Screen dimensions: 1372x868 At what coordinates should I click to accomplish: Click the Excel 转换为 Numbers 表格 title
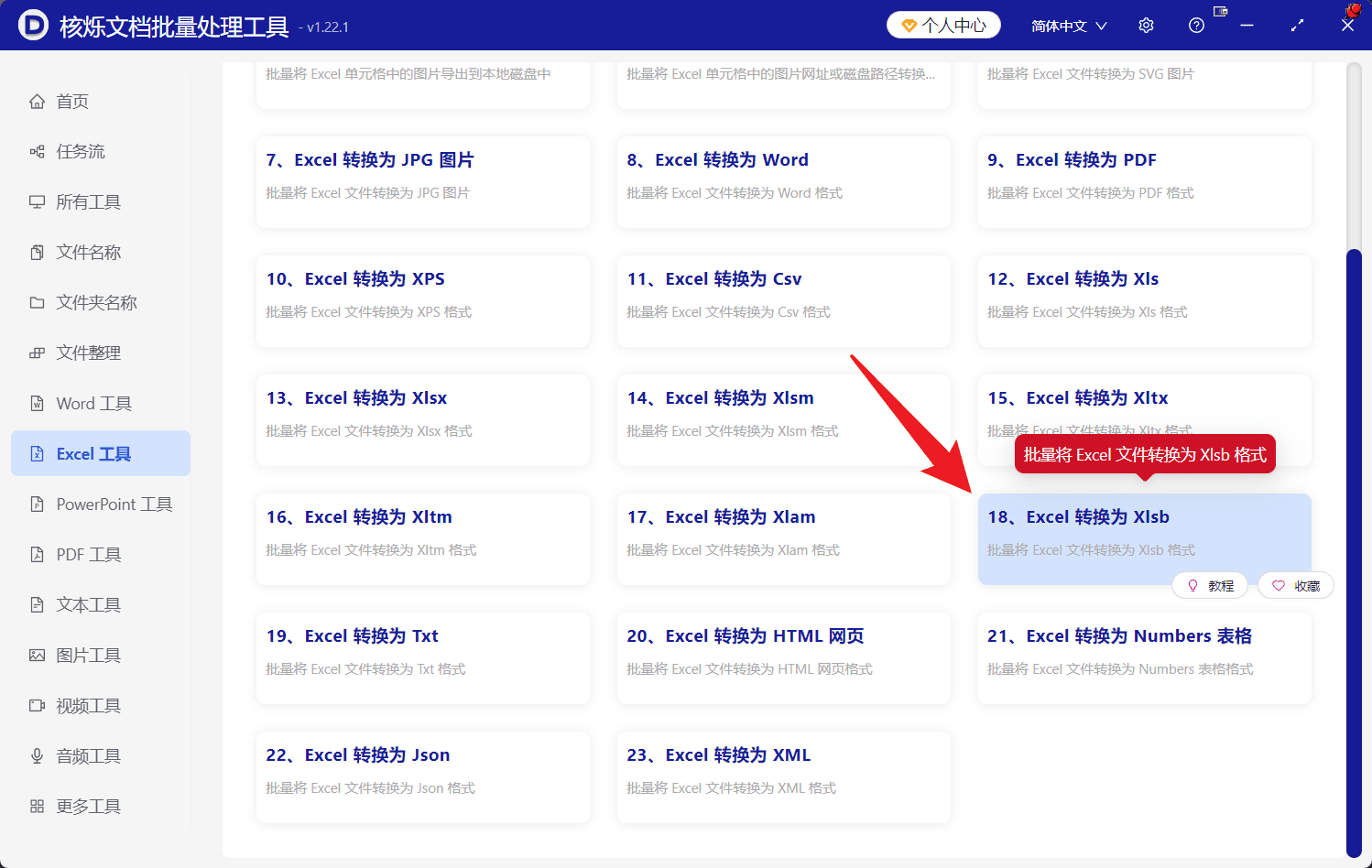pos(1119,636)
